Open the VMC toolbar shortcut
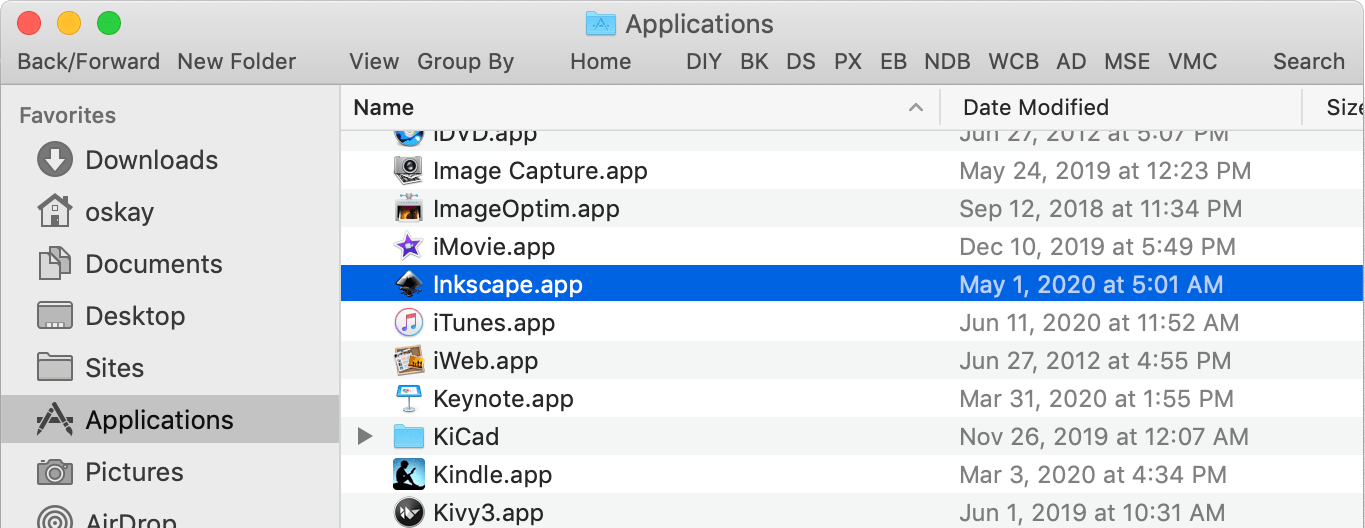This screenshot has height=528, width=1365. 1193,62
